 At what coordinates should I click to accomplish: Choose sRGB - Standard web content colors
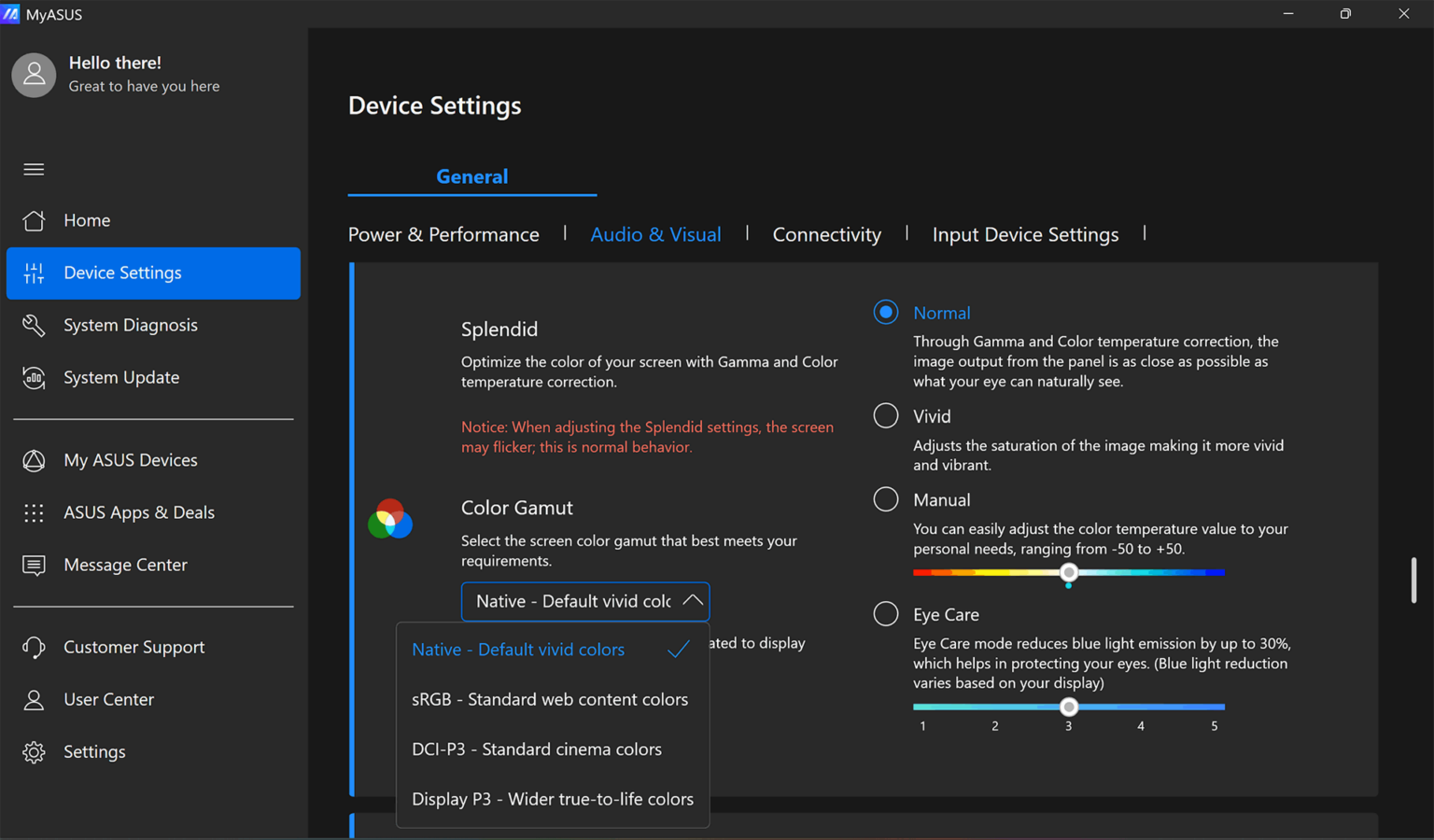click(549, 699)
